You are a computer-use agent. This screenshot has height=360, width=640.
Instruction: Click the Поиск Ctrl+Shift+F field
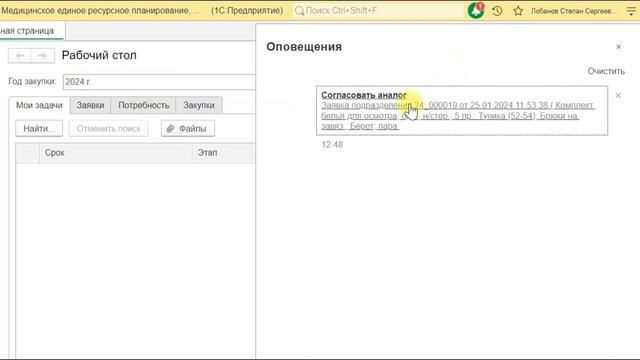coord(378,11)
